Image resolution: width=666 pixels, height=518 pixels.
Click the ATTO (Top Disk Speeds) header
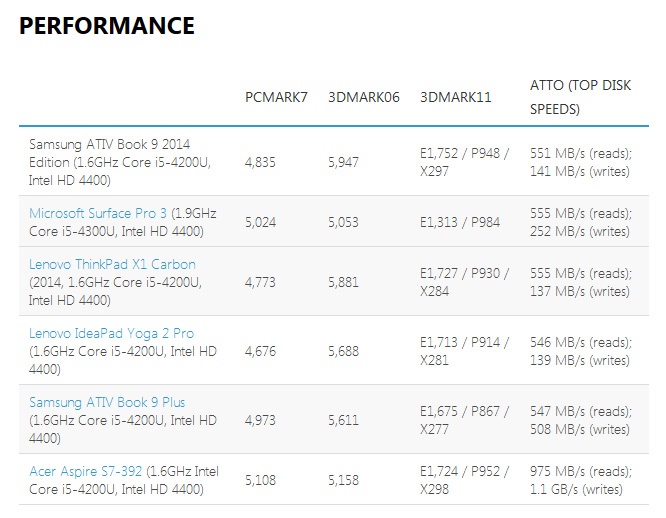pyautogui.click(x=580, y=97)
